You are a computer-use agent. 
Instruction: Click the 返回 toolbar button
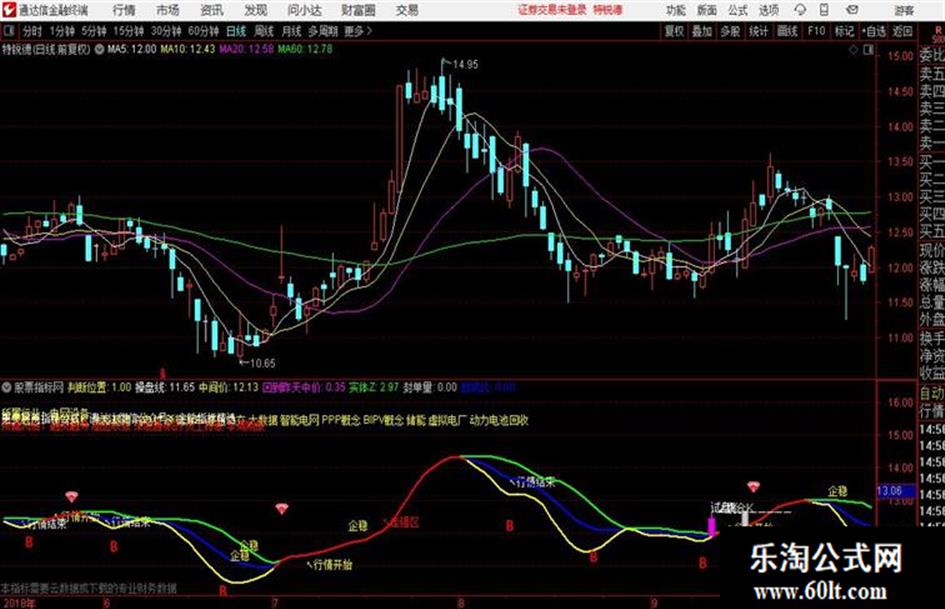point(902,31)
